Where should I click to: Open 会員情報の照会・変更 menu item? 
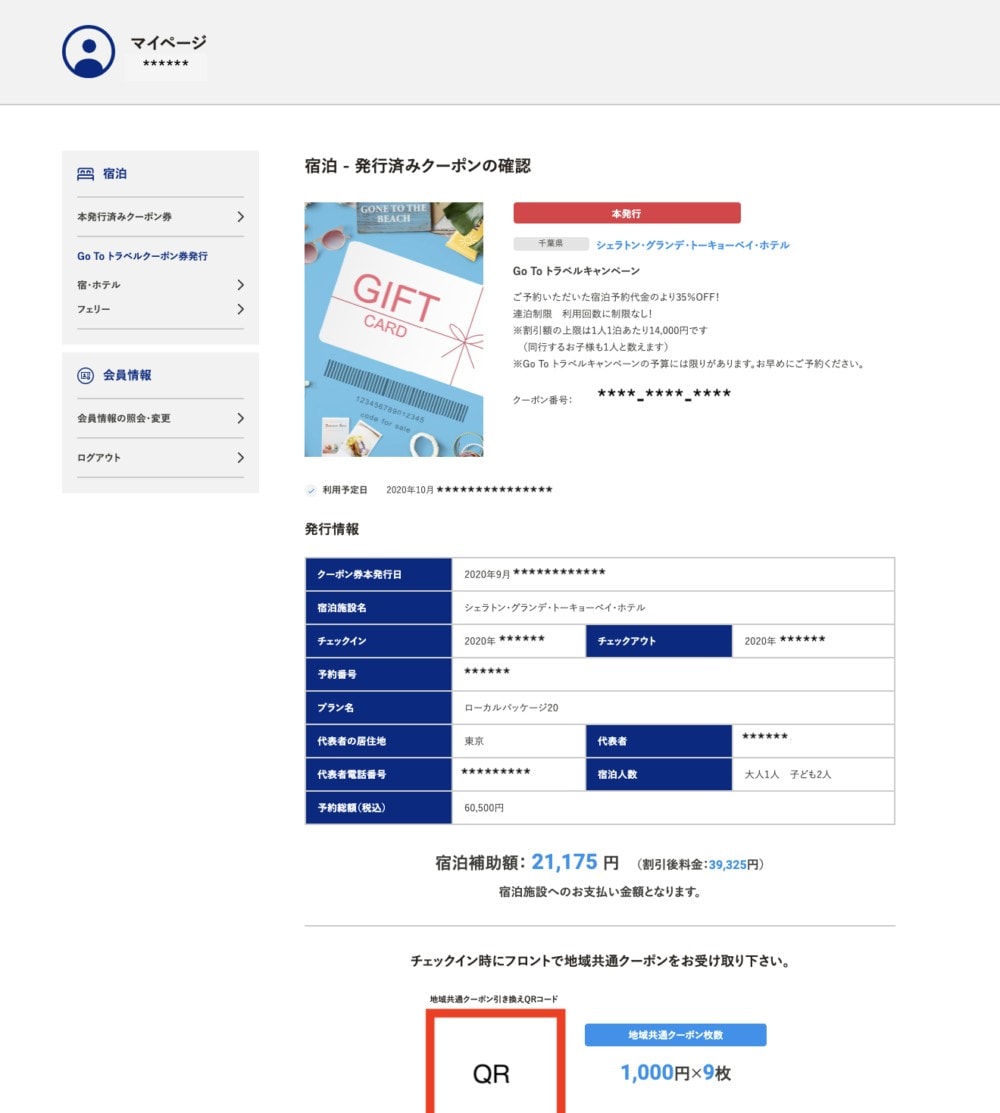tap(160, 418)
